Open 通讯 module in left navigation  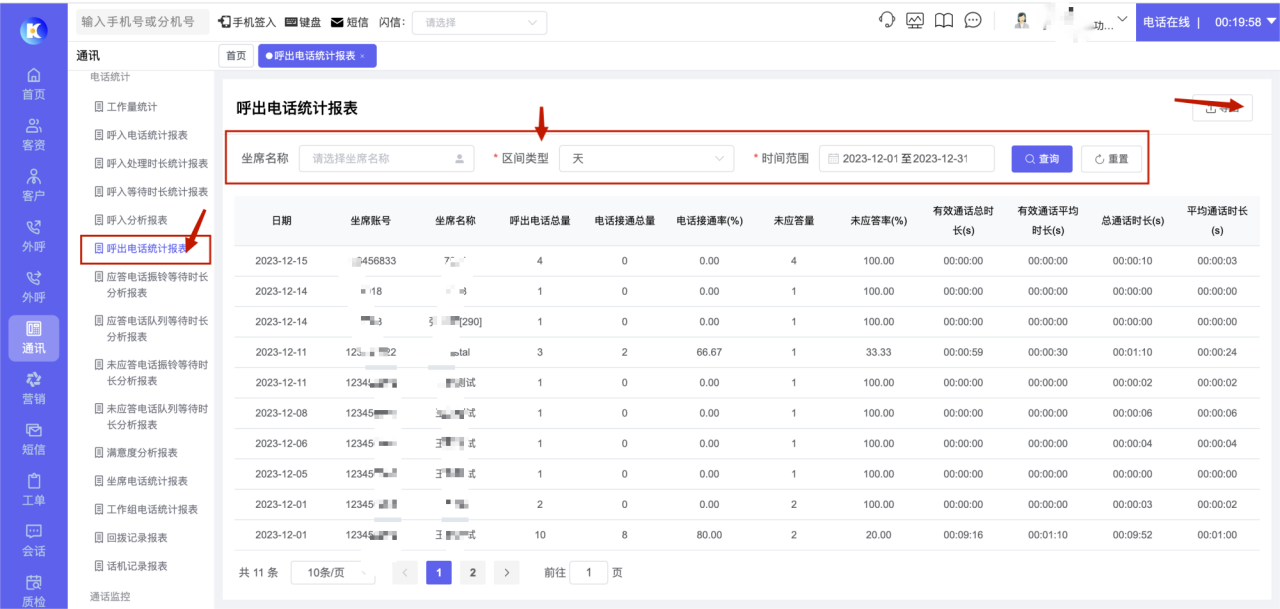(x=33, y=338)
